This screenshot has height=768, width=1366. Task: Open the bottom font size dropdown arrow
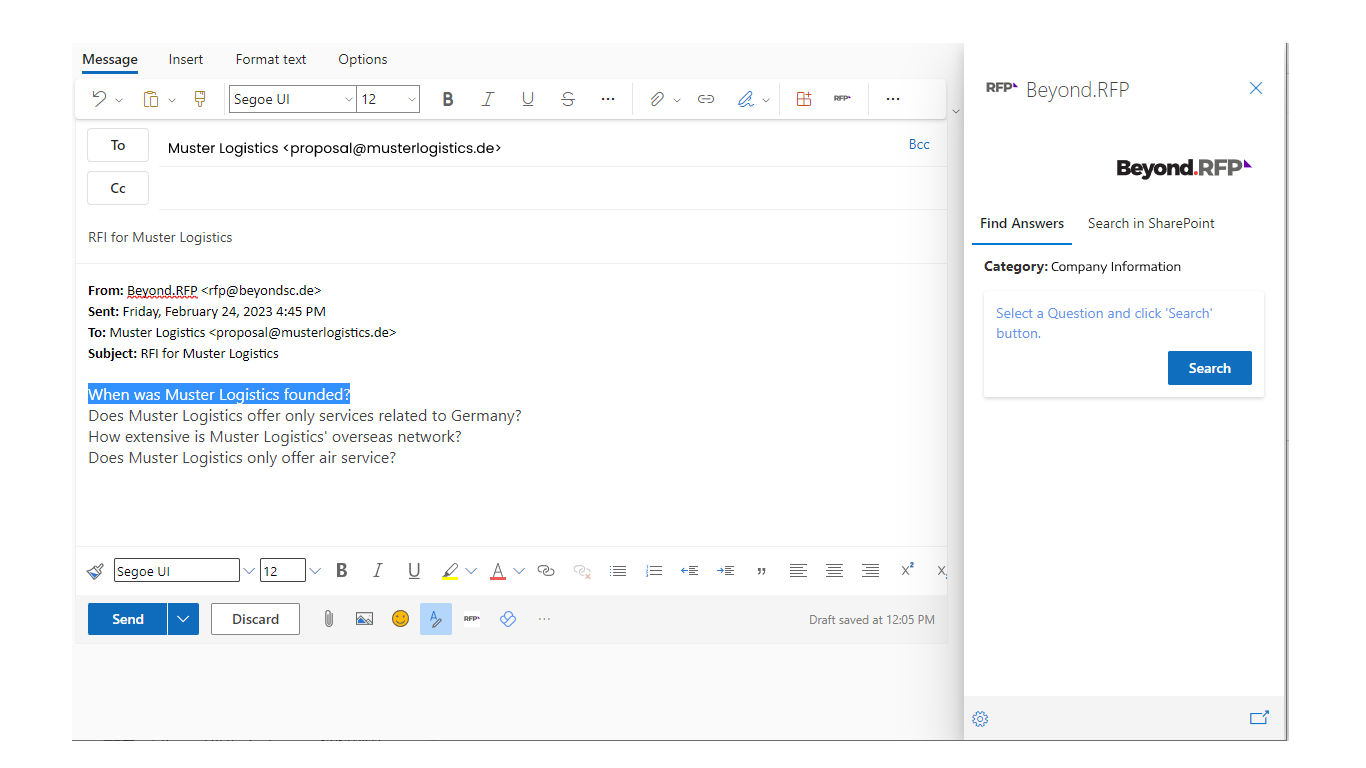[x=315, y=571]
